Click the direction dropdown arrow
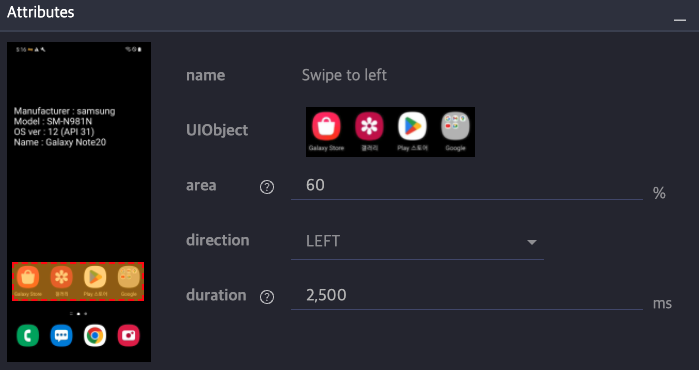699x371 pixels. 531,243
